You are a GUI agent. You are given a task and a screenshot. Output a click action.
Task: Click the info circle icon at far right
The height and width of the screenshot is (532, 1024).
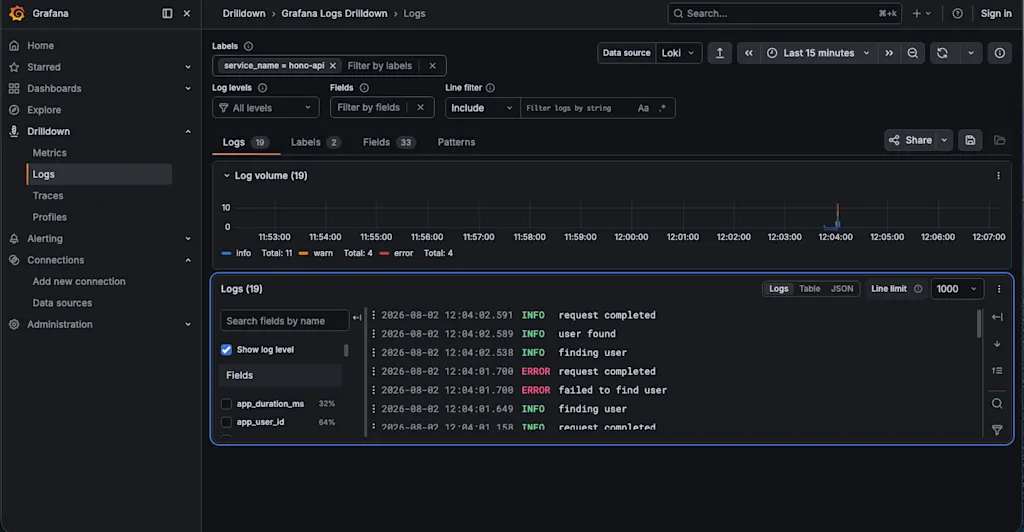[x=1000, y=53]
